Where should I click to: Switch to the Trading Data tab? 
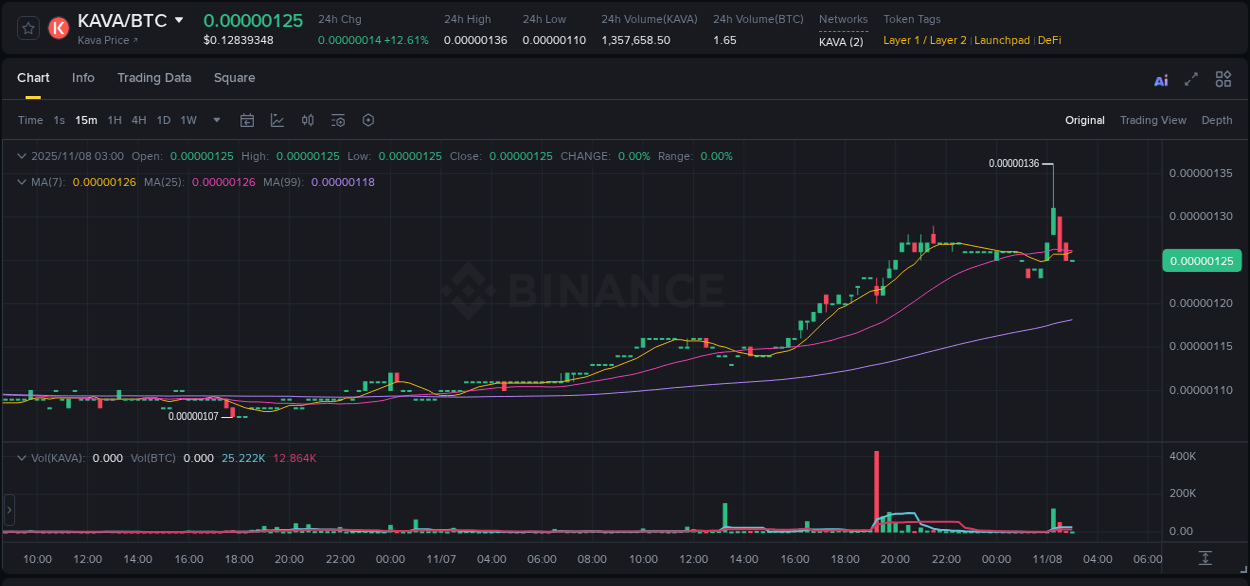(154, 78)
